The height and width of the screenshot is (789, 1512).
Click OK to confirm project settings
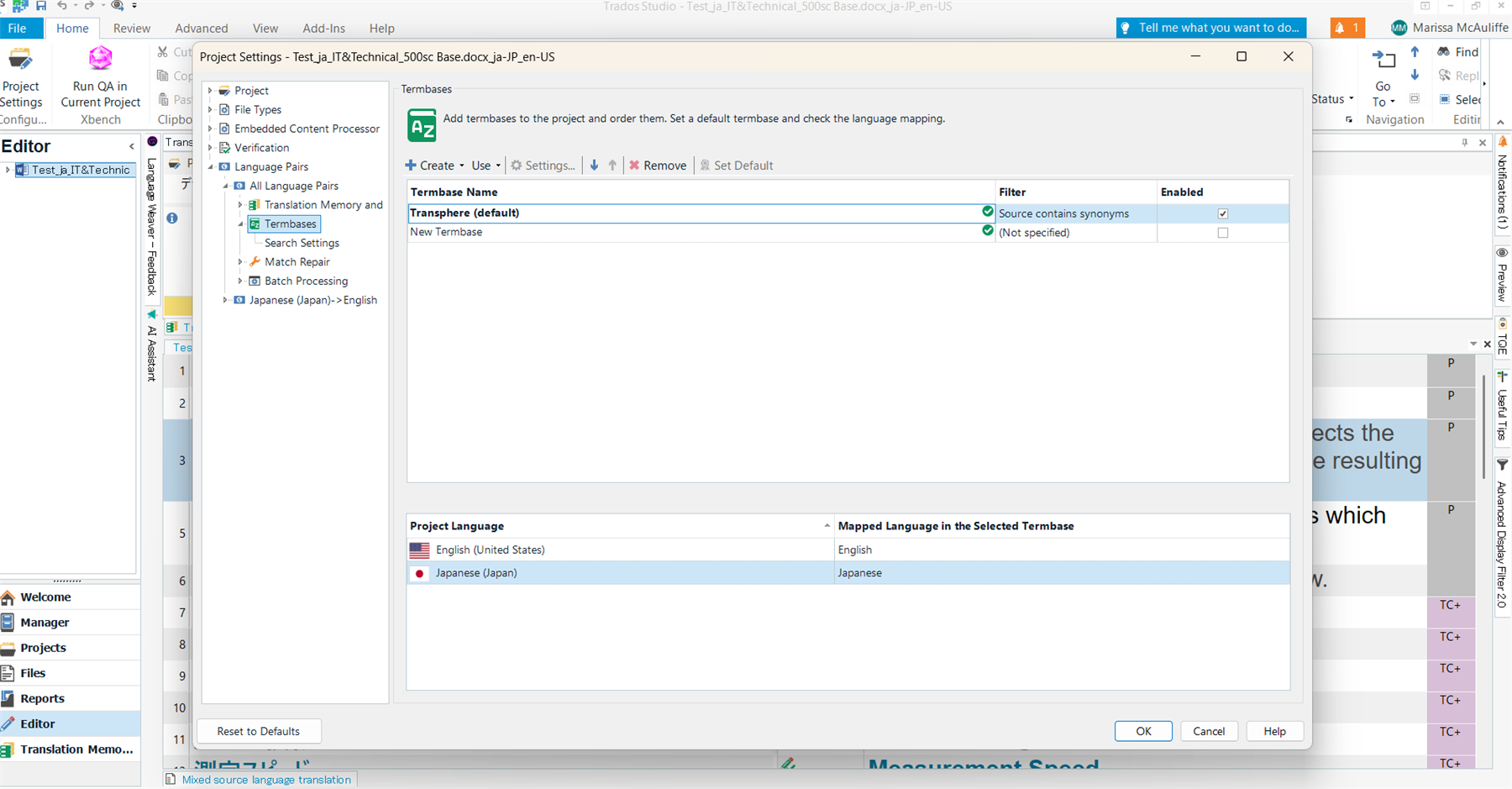tap(1142, 730)
